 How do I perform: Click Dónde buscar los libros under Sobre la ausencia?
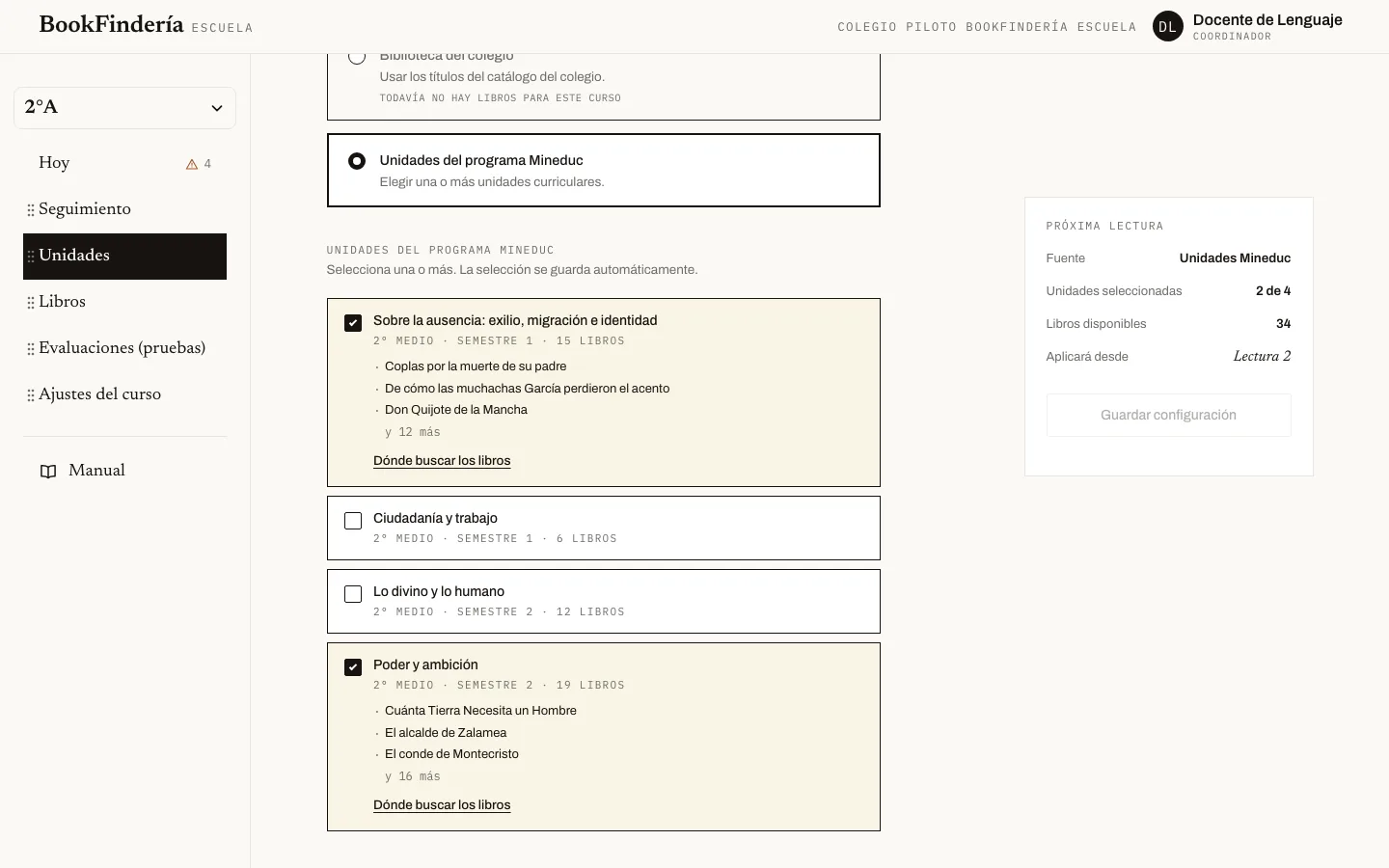[x=442, y=461]
